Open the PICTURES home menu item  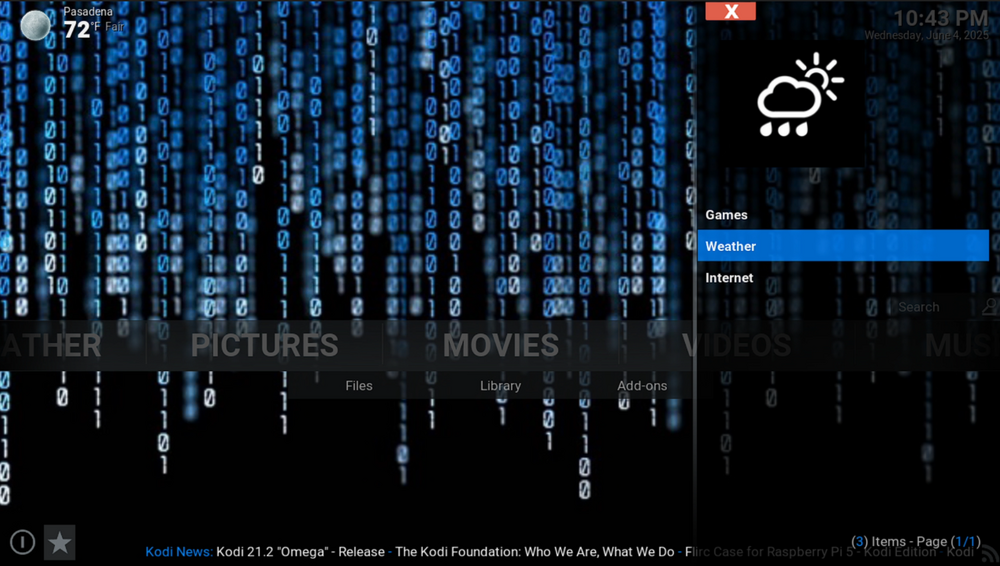pos(264,345)
